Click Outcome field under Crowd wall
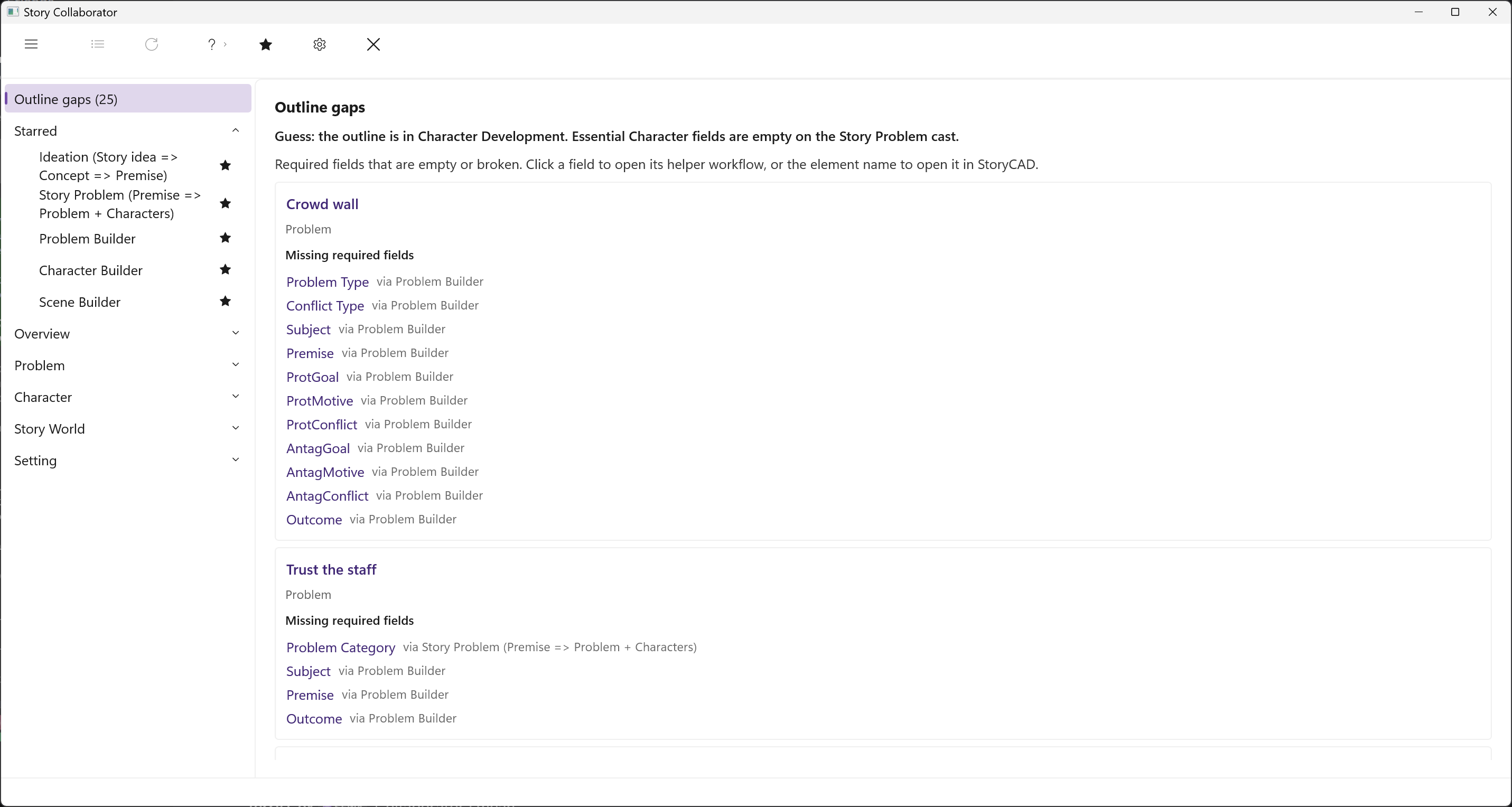 (x=314, y=520)
